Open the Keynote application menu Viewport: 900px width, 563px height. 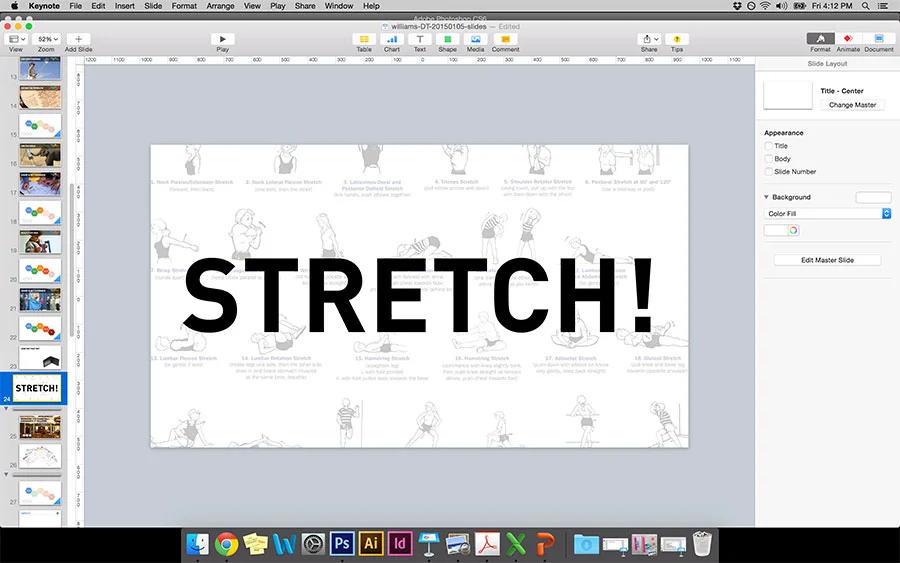44,6
